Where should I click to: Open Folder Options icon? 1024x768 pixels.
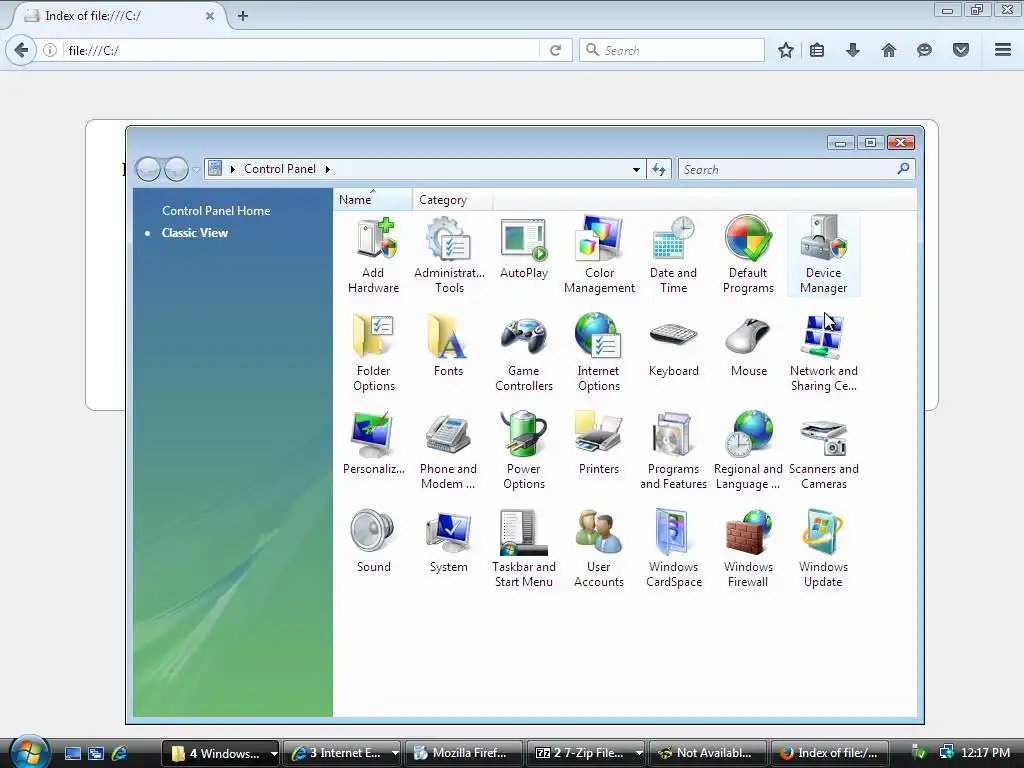(x=374, y=353)
